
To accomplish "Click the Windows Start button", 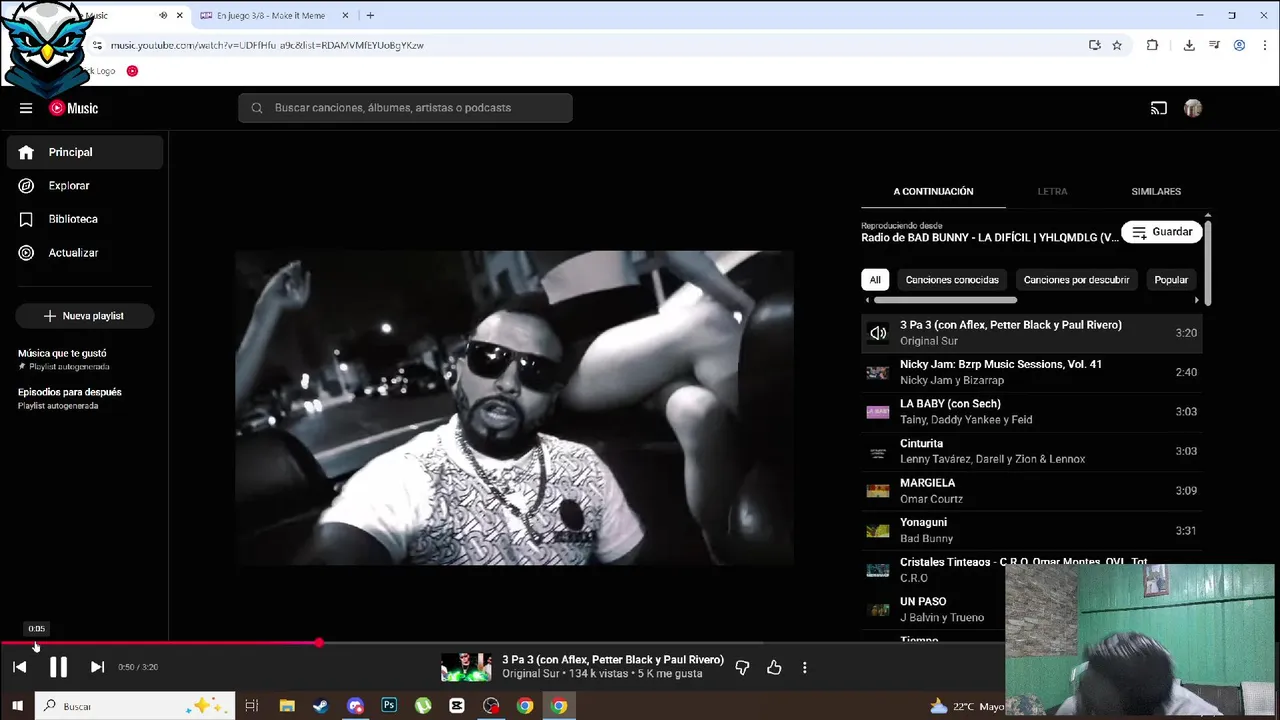I will (17, 706).
